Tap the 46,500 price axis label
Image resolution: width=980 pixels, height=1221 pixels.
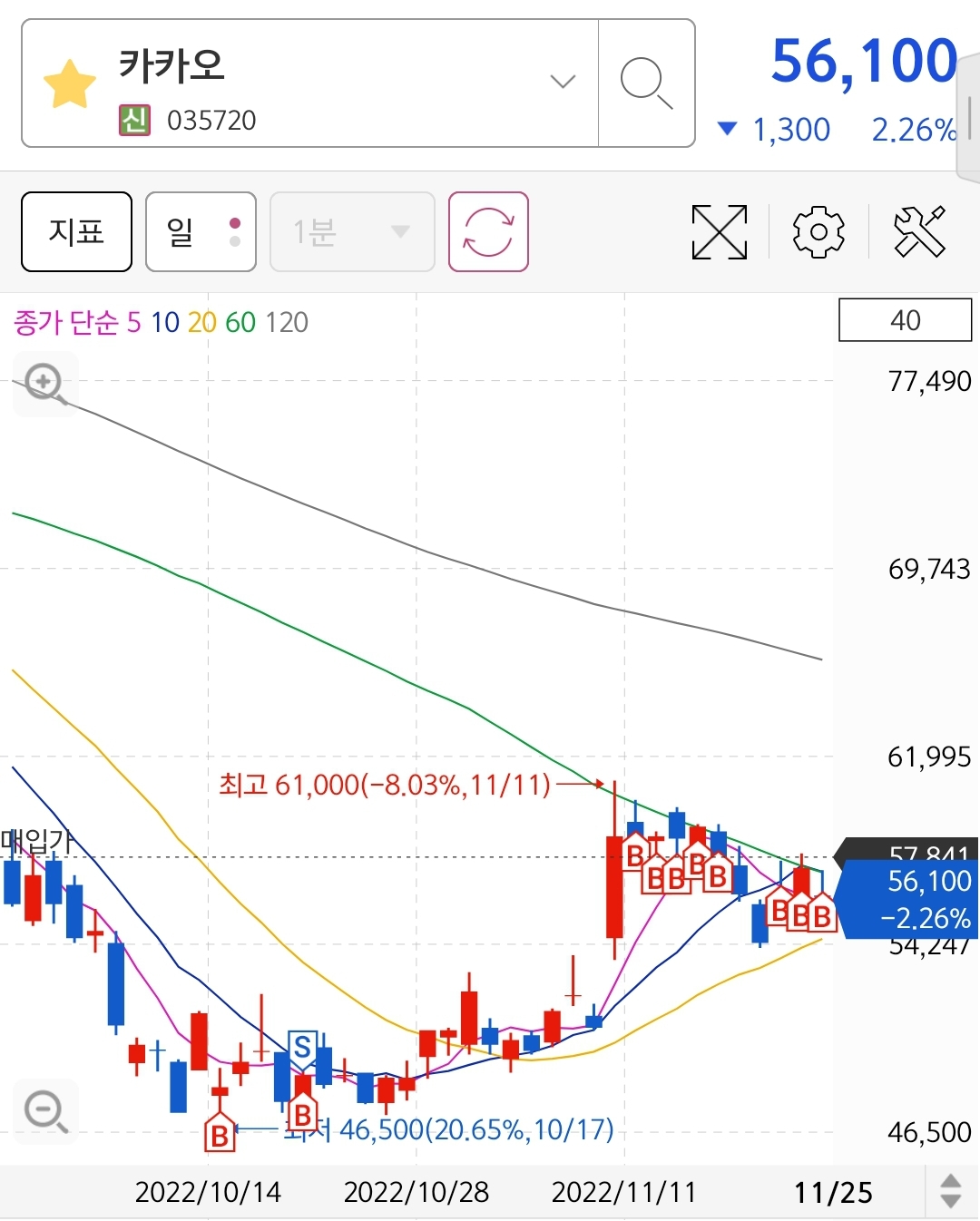click(929, 1131)
